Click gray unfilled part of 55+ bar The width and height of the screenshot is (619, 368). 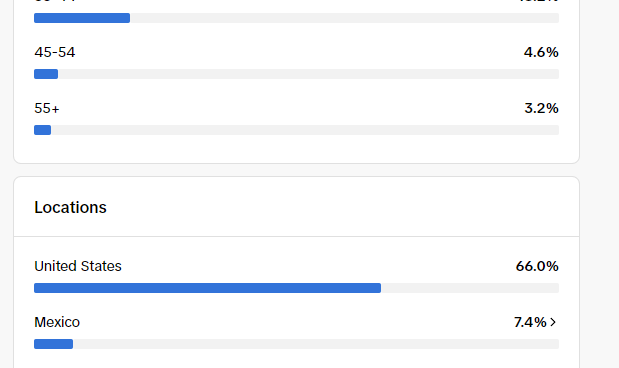[305, 130]
